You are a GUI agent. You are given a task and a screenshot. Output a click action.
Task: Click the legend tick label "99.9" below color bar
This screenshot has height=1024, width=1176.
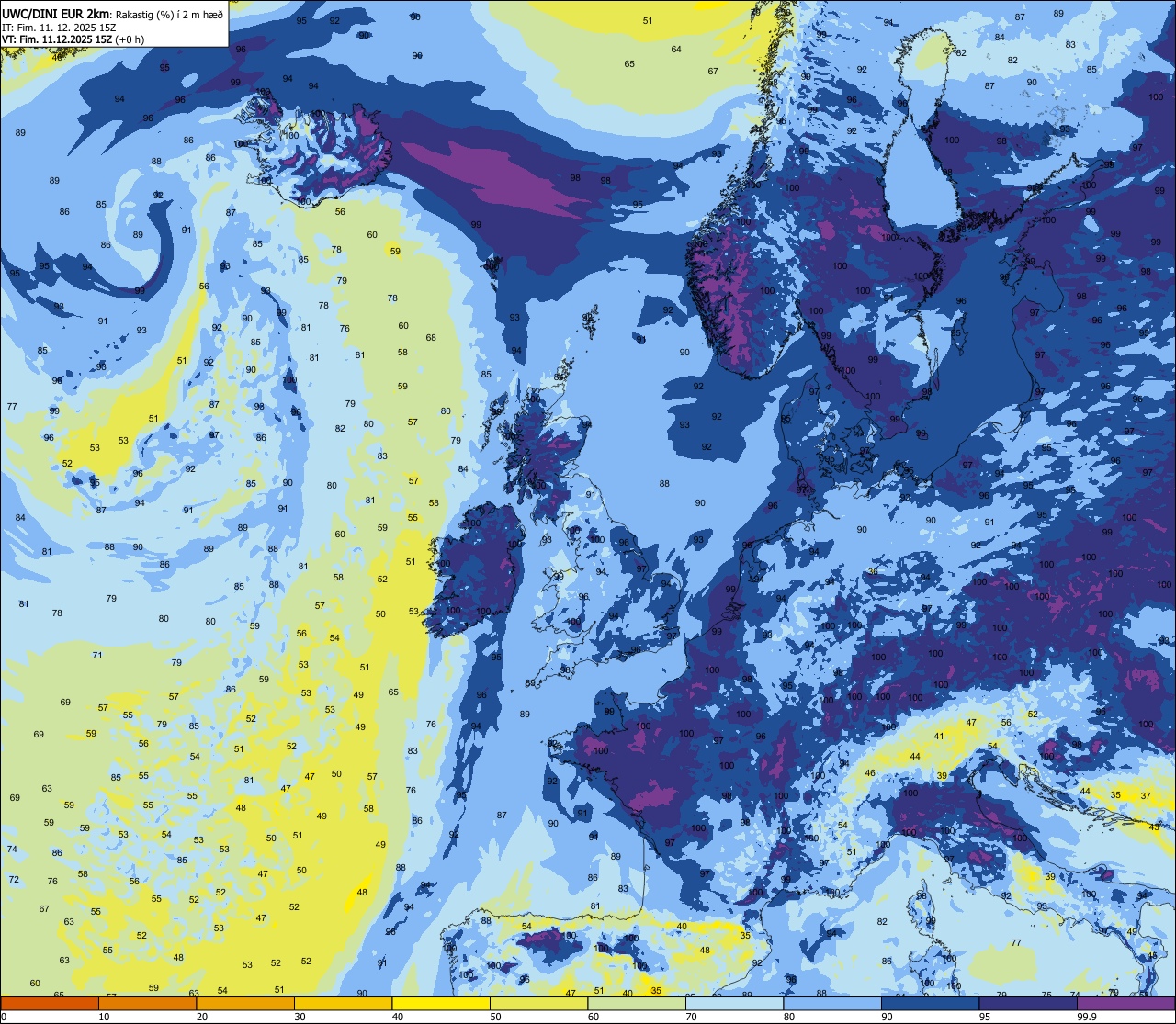tap(1087, 1017)
